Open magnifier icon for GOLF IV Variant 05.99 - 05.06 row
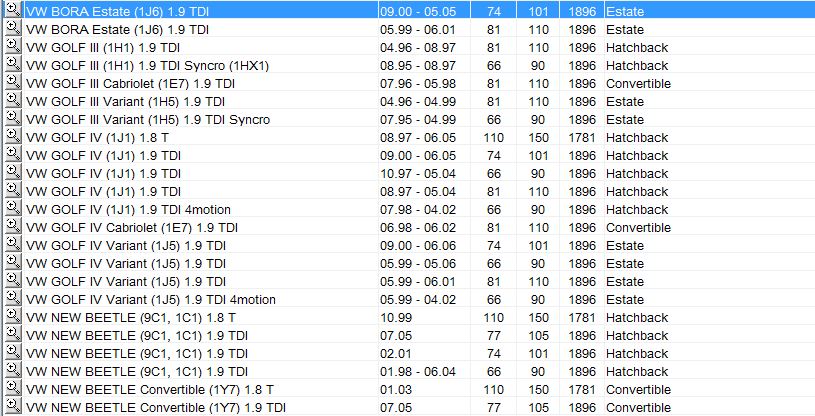 point(13,262)
